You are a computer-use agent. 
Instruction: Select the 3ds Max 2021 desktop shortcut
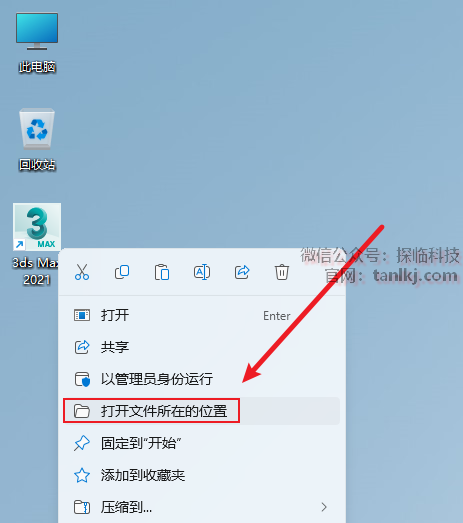pos(37,244)
